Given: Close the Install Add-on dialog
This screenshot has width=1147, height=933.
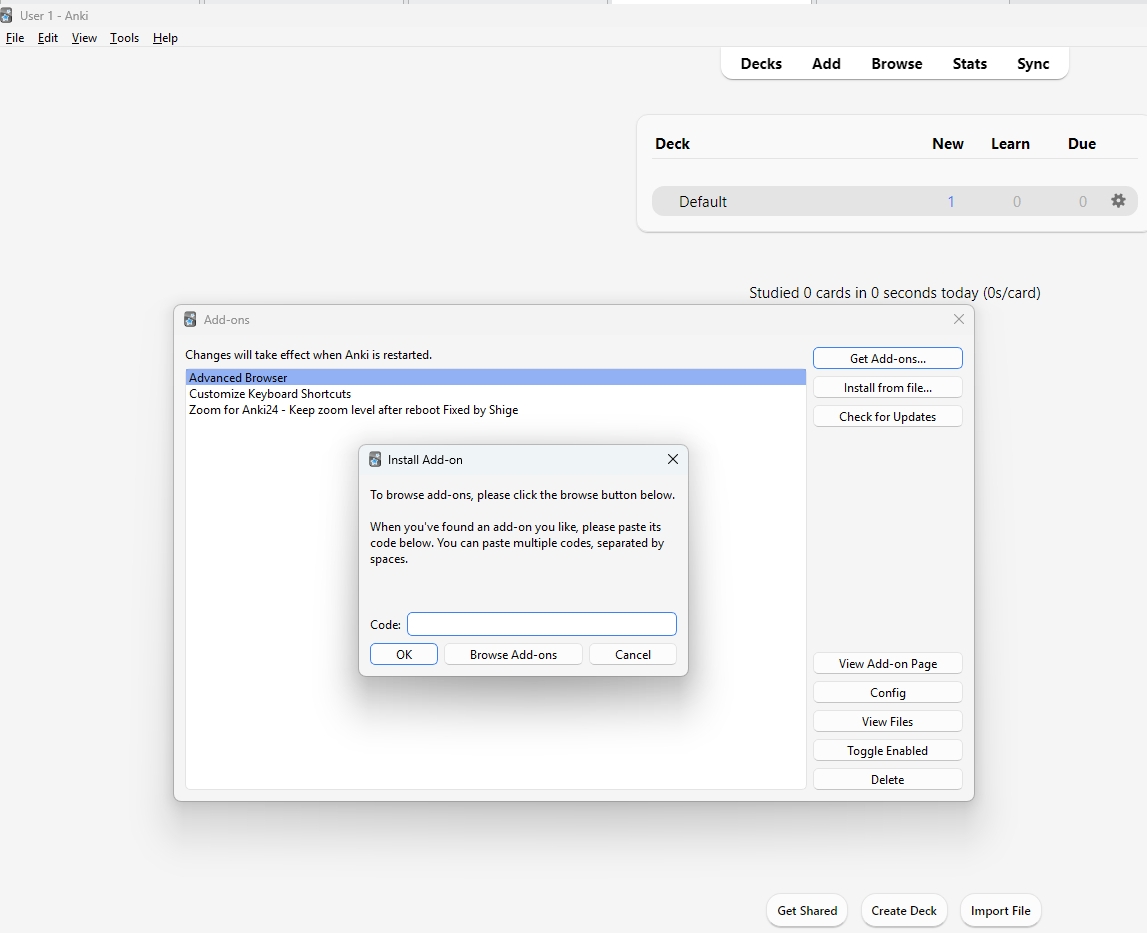Looking at the screenshot, I should 673,459.
